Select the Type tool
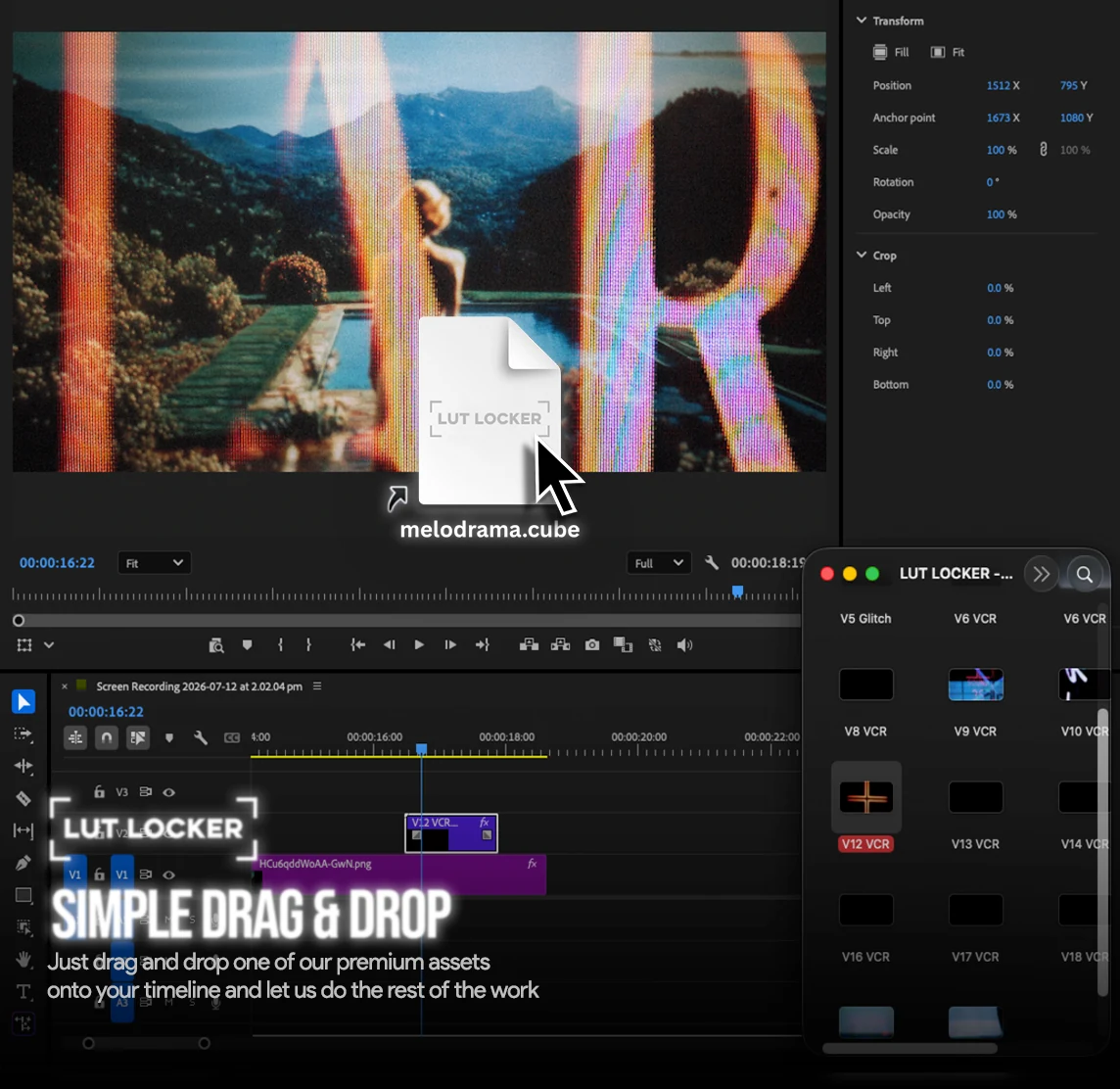 point(23,991)
